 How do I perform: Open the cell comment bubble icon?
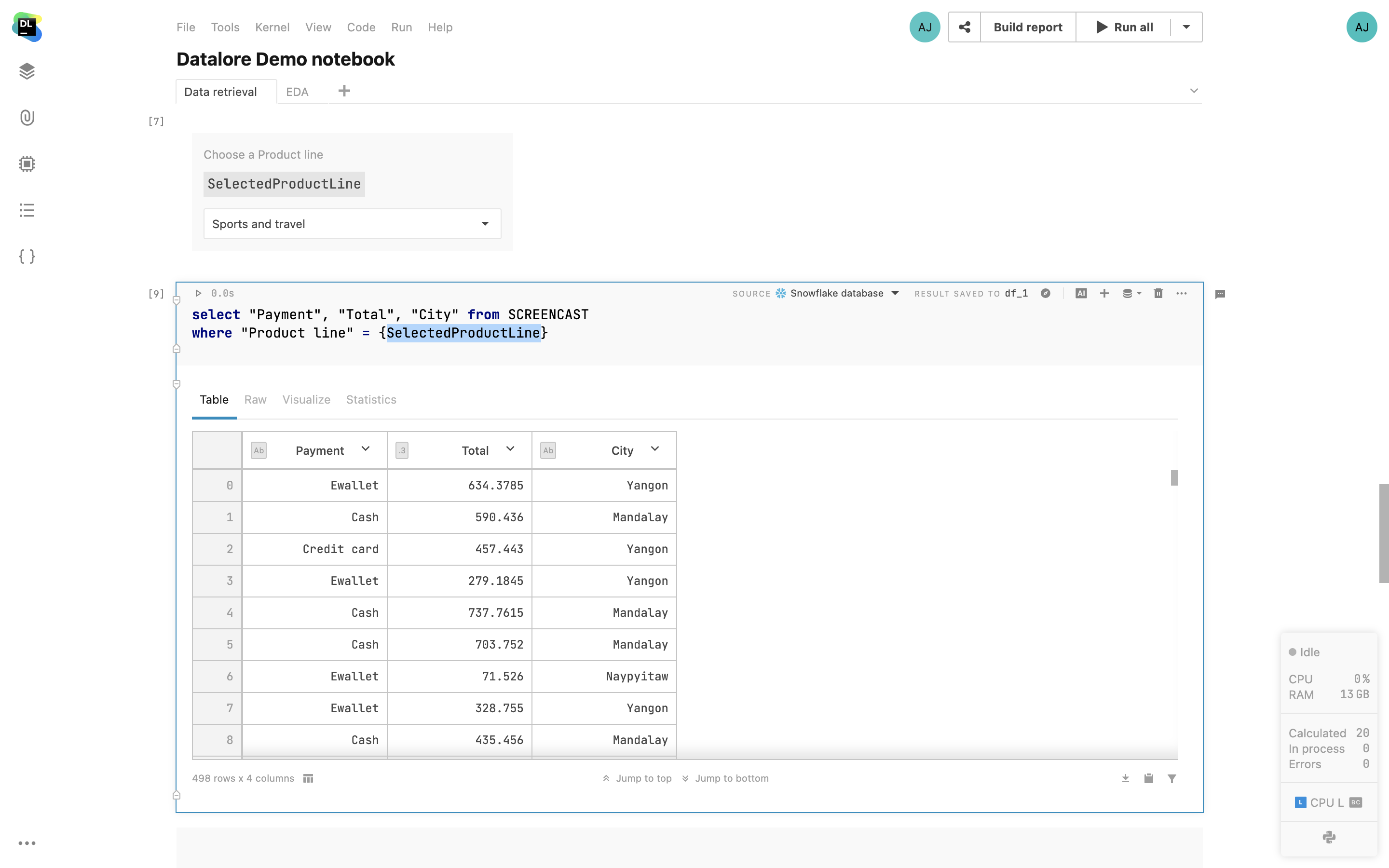tap(1220, 294)
